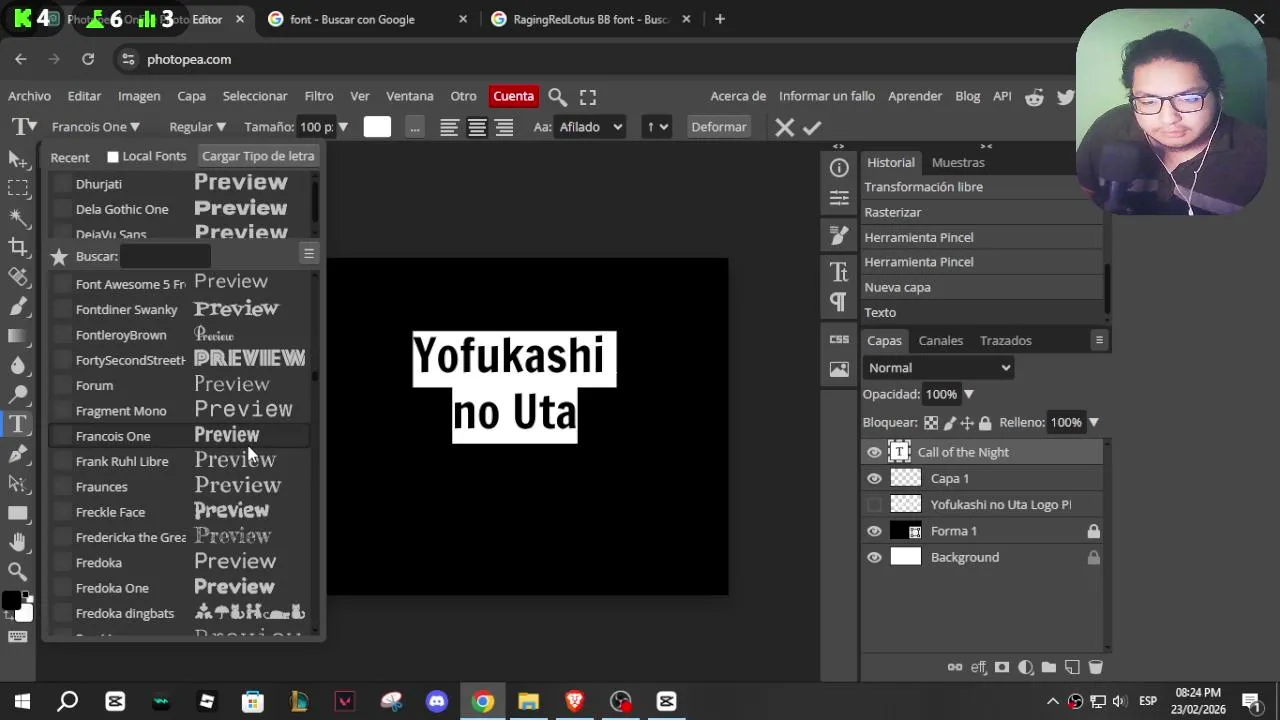Select the Crop tool
This screenshot has height=720, width=1280.
(17, 246)
